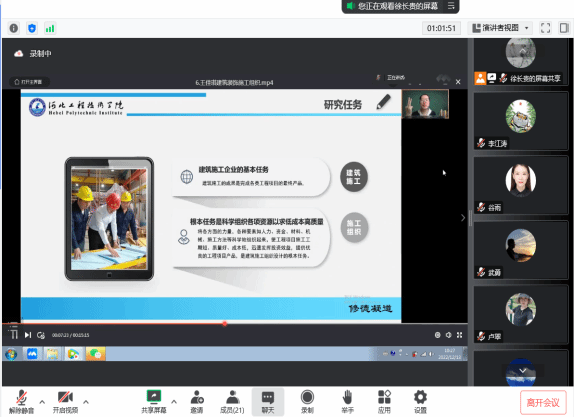Pause the shared video playback

[14, 335]
